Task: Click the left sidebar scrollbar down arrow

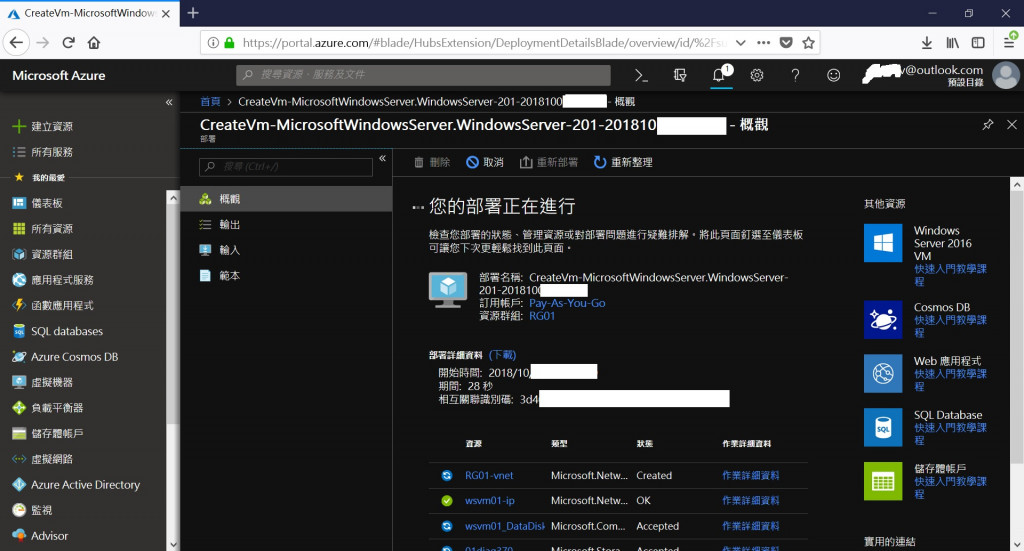Action: coord(172,543)
